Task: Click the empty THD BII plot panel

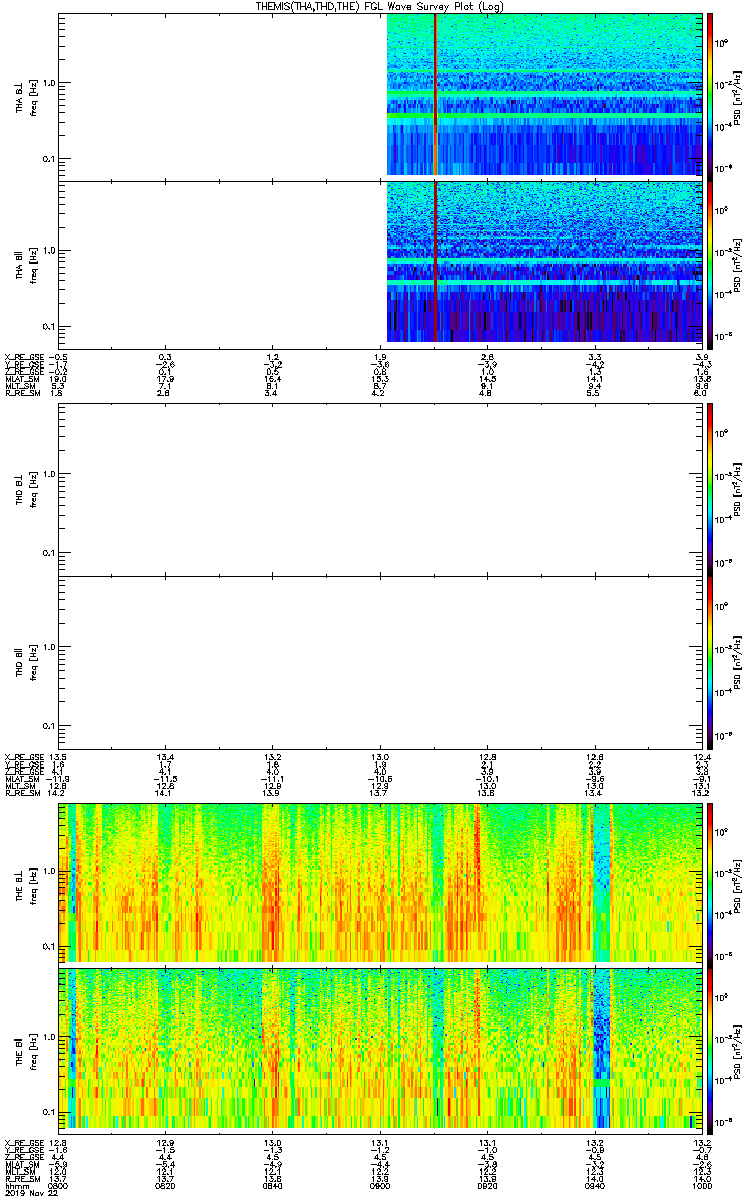Action: pyautogui.click(x=380, y=662)
